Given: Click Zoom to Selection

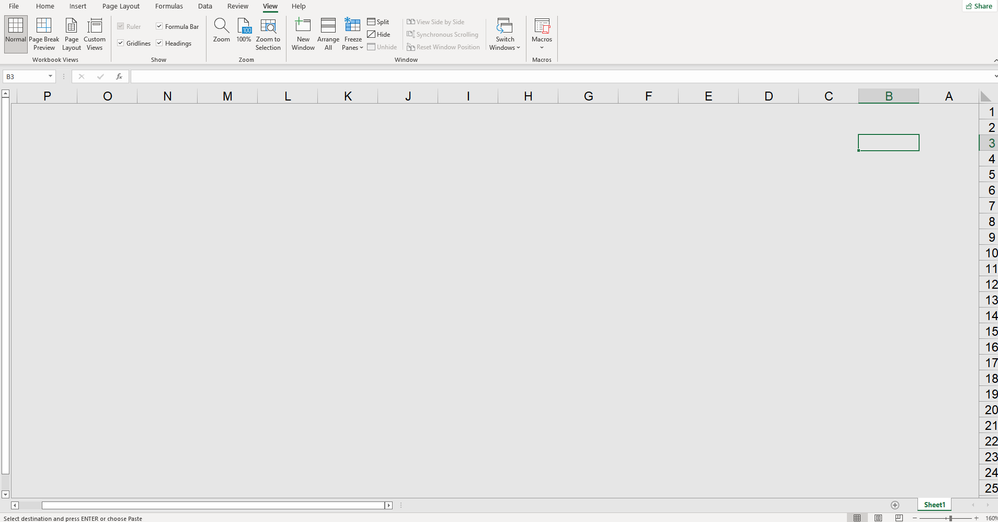Looking at the screenshot, I should [x=268, y=34].
